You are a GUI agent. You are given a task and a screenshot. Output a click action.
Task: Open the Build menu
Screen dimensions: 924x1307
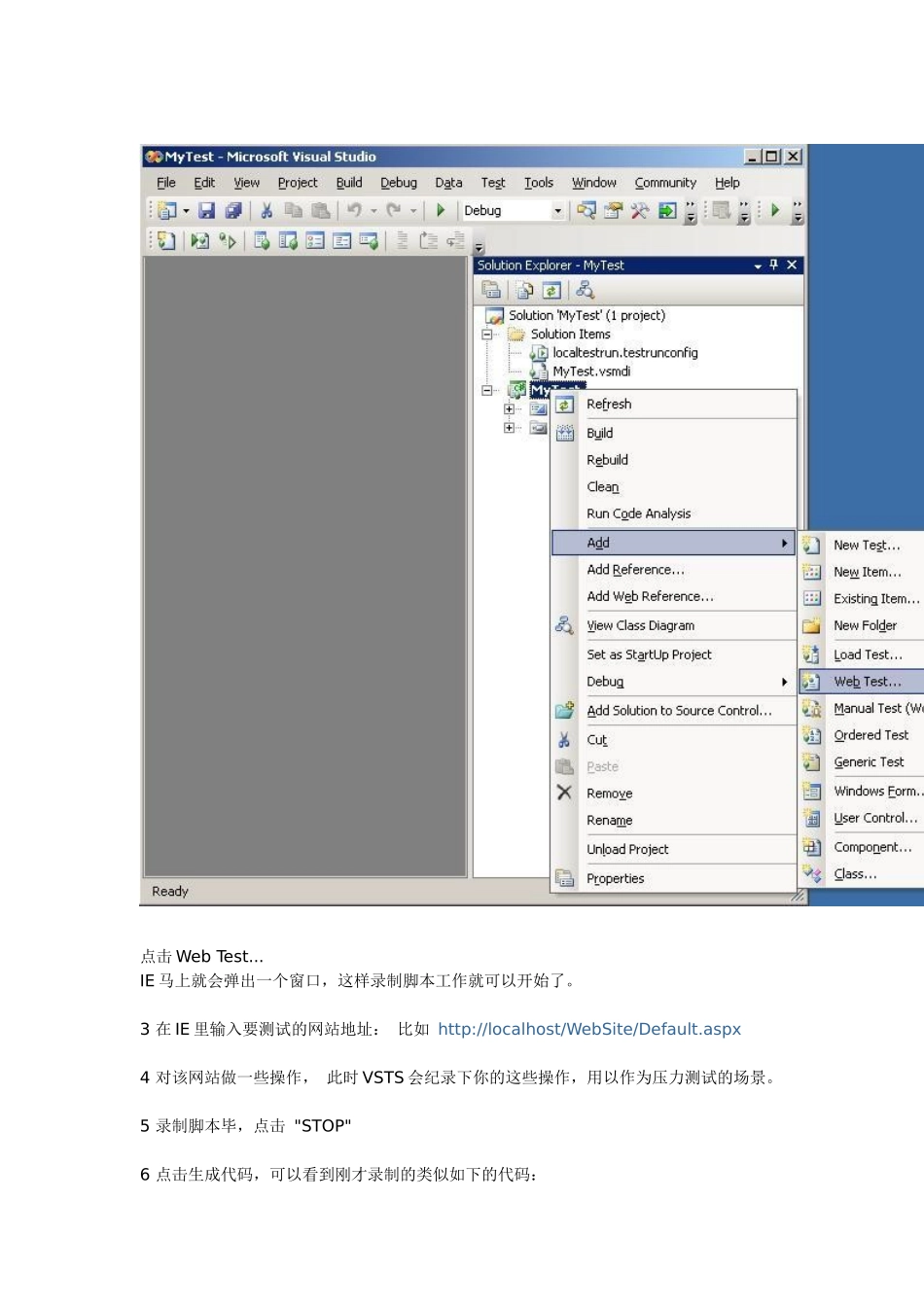[349, 182]
